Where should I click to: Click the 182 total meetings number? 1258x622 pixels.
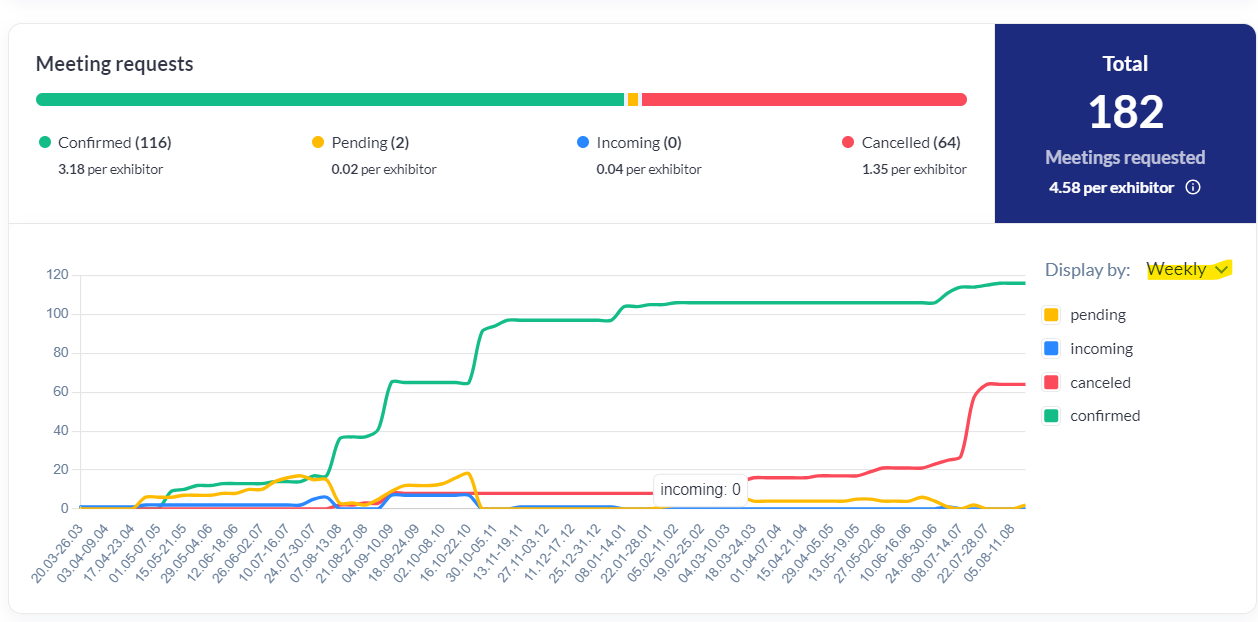pyautogui.click(x=1125, y=112)
